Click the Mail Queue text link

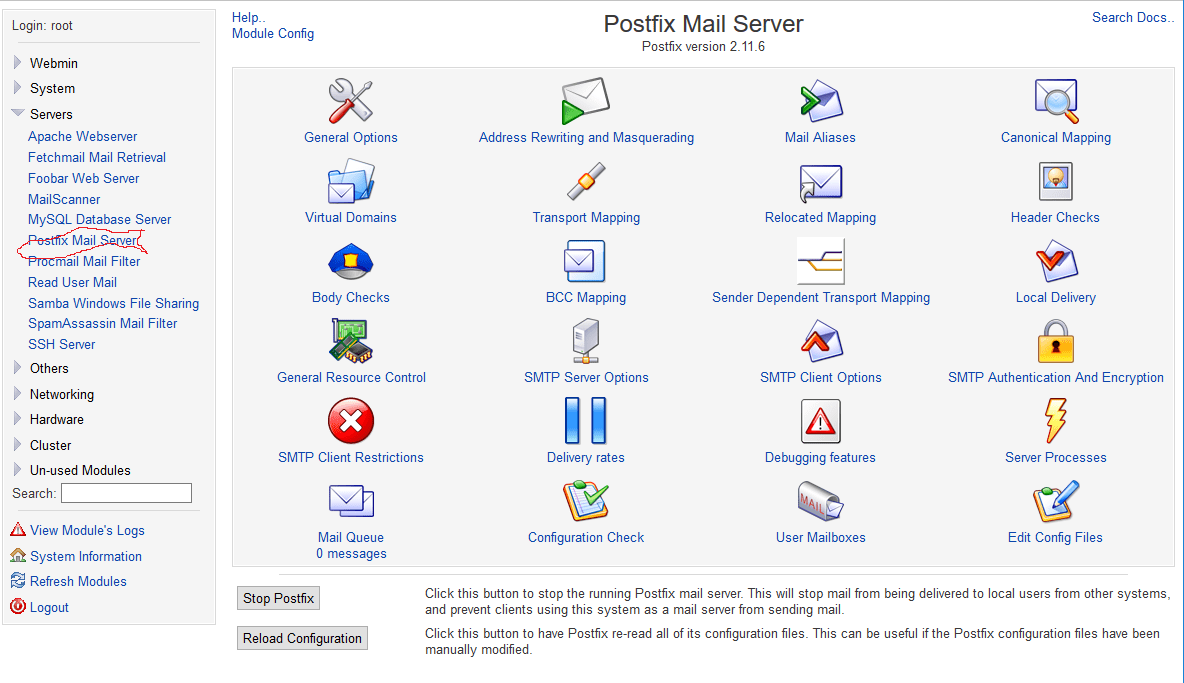point(350,537)
